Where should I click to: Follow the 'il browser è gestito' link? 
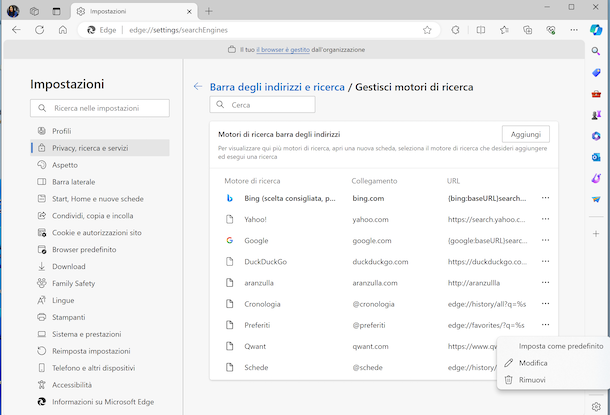click(283, 50)
